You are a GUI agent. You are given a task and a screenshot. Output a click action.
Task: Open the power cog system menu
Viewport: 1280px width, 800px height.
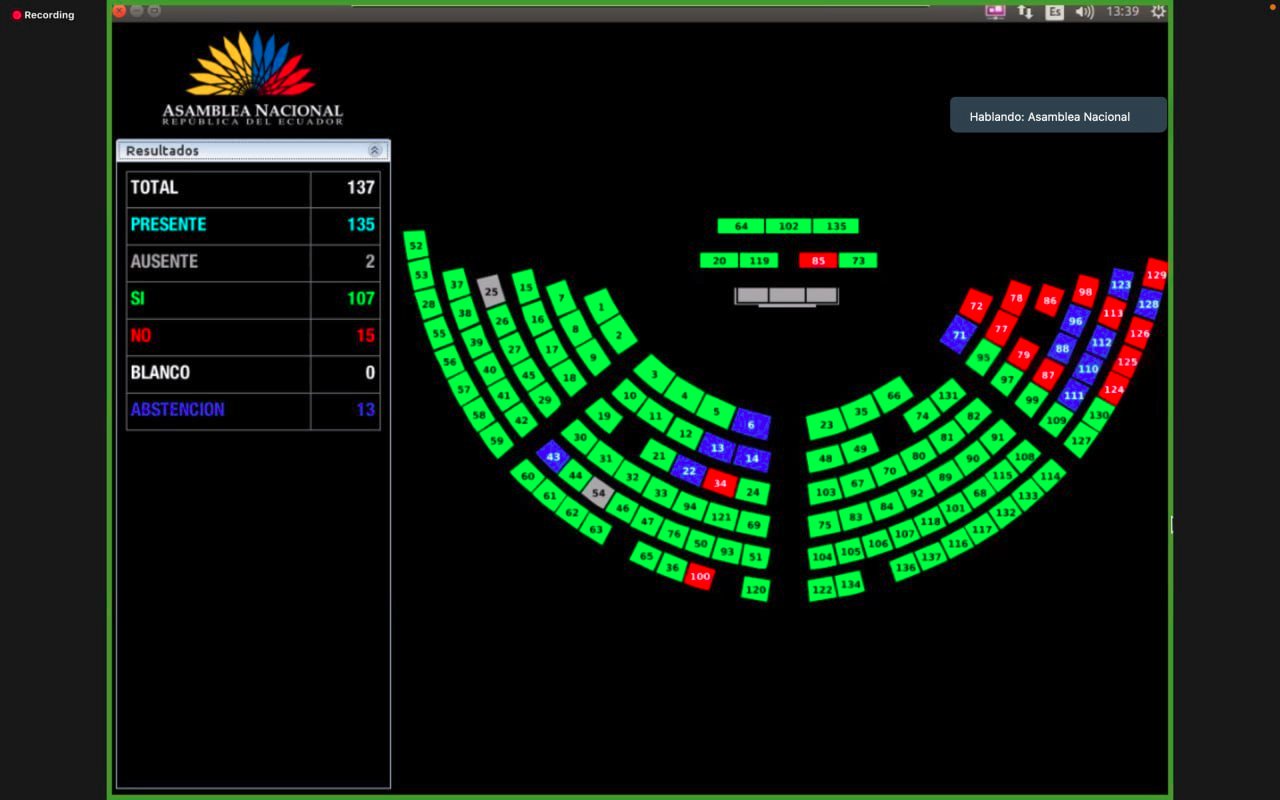point(1158,12)
